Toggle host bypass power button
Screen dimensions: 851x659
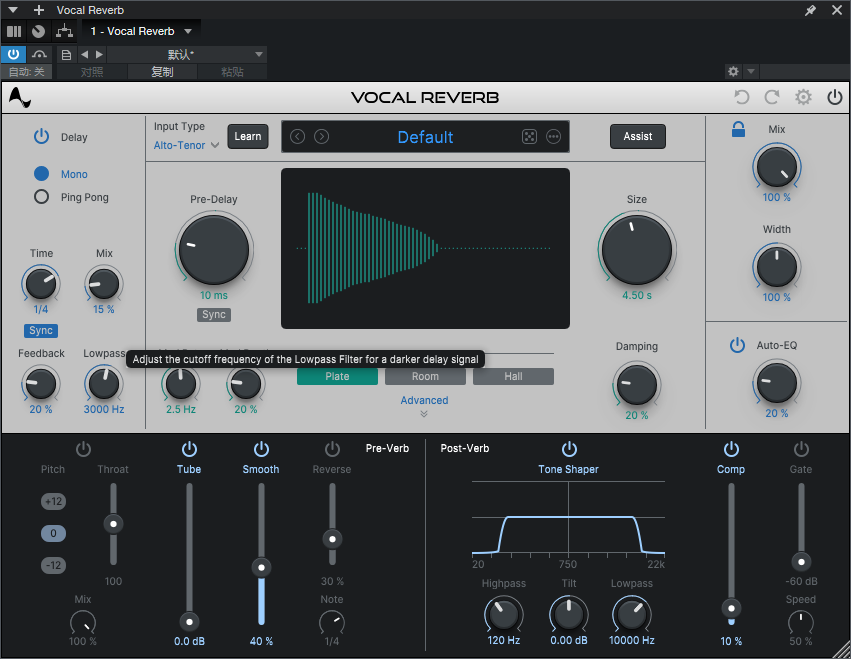(x=14, y=54)
